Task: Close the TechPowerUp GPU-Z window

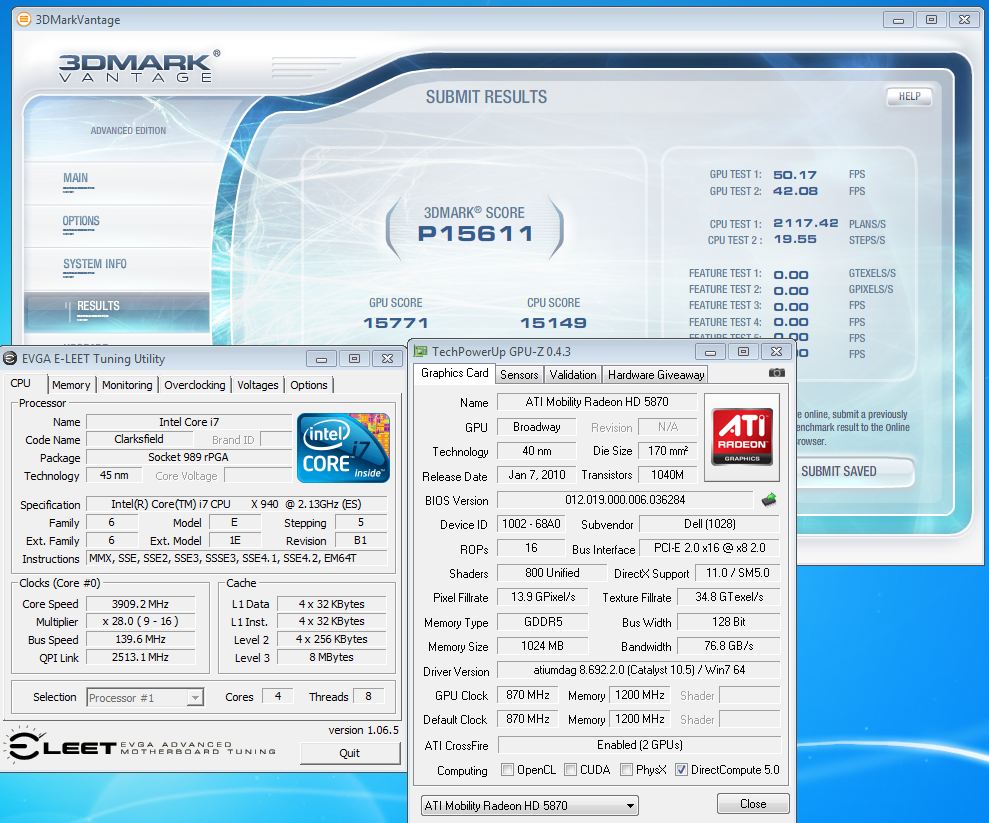Action: tap(776, 352)
